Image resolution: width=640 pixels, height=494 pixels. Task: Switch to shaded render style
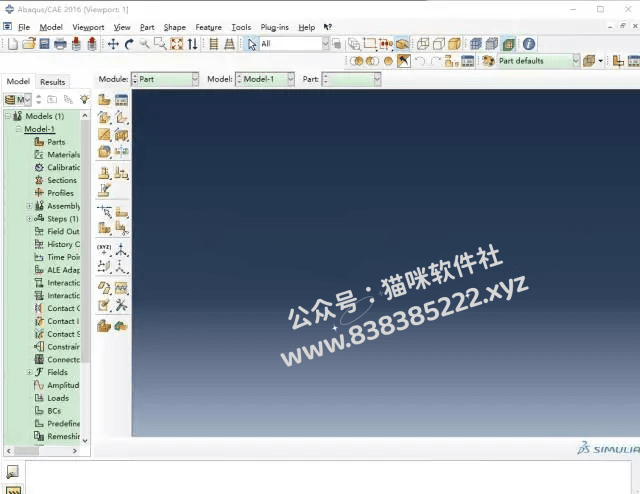pos(454,44)
